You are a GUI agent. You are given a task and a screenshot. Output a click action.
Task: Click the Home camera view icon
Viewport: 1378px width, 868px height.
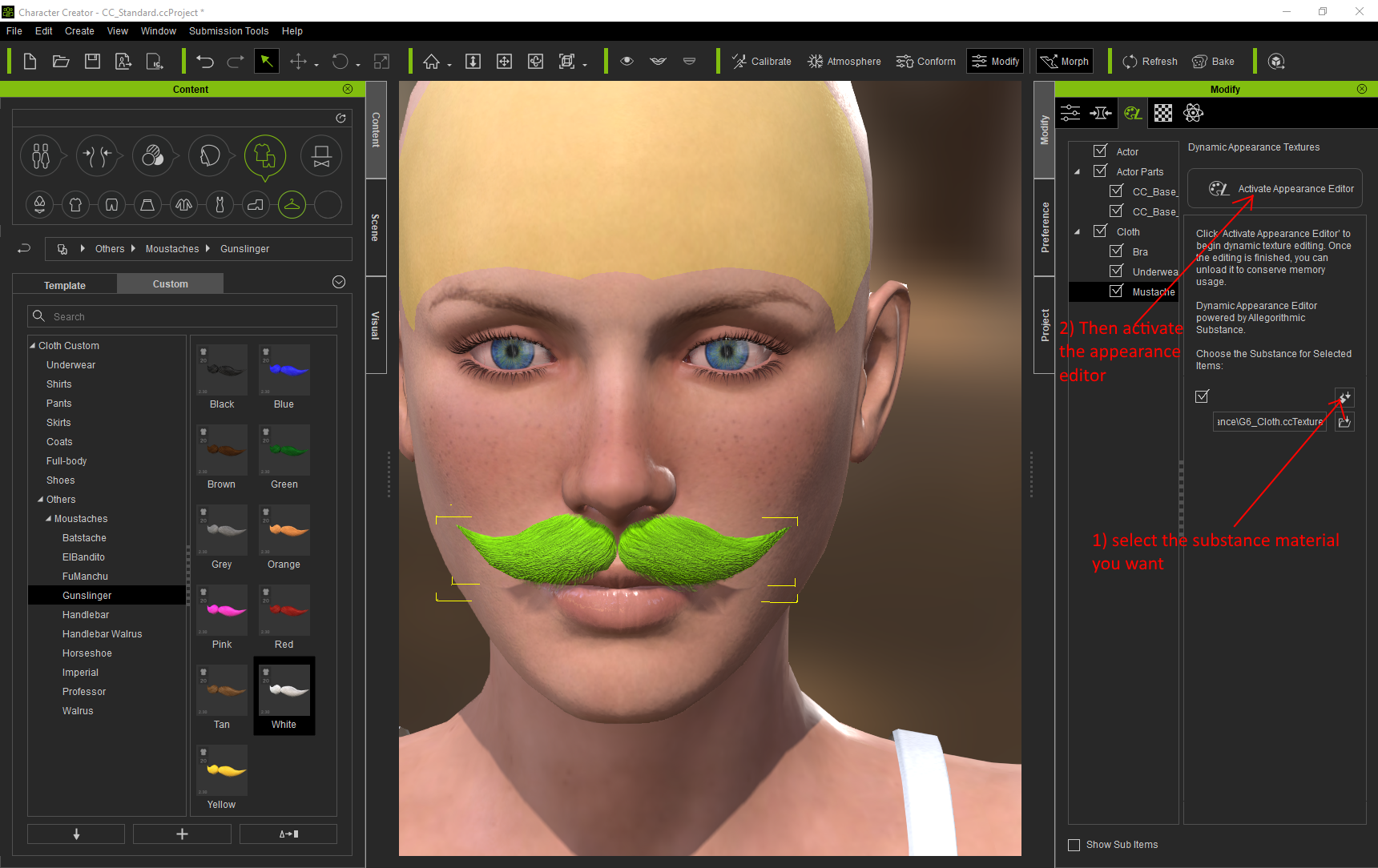coord(432,62)
